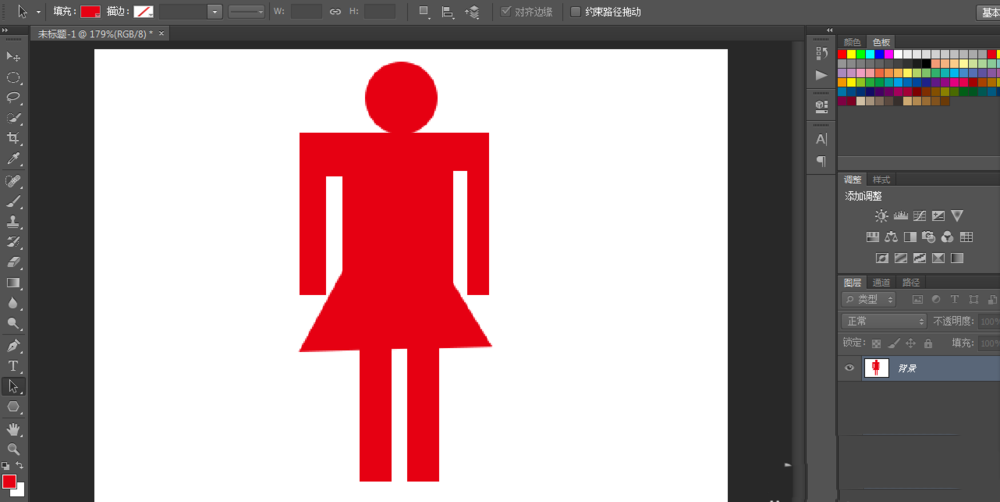Viewport: 1000px width, 502px height.
Task: Enable the 约束路径拖动 checkbox
Action: pos(575,12)
